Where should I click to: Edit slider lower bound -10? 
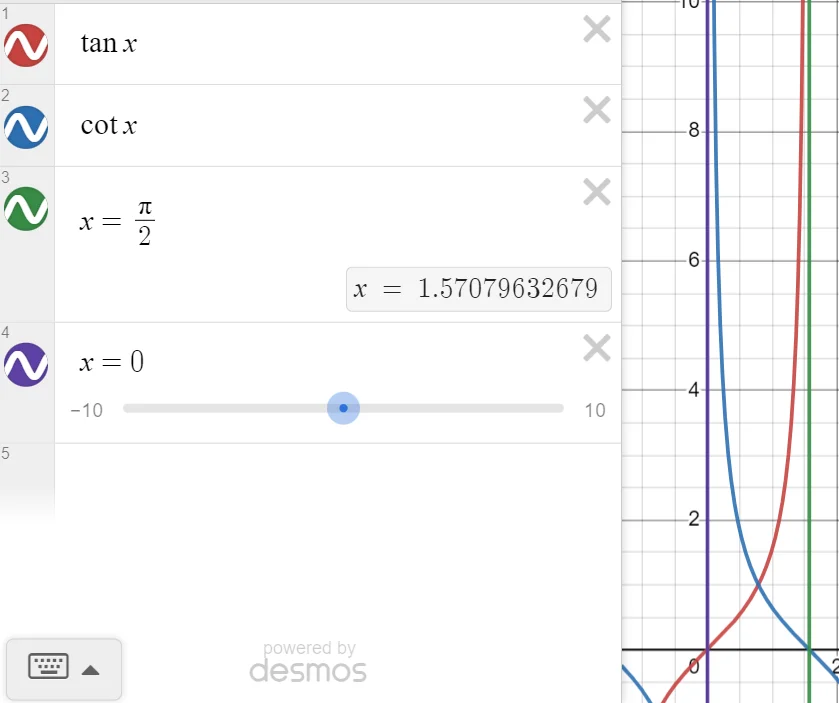click(x=86, y=410)
